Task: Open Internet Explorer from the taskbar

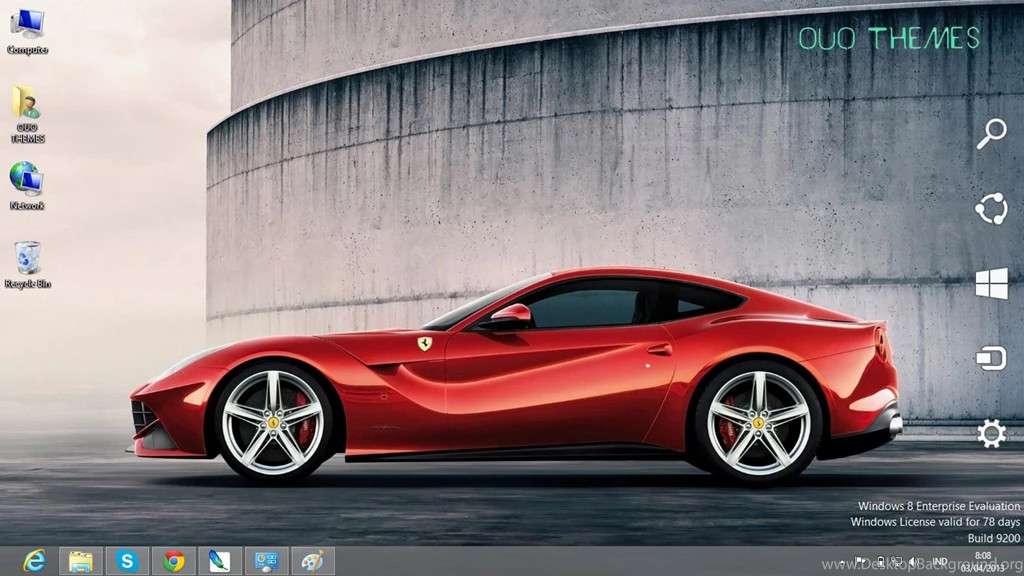Action: [33, 561]
